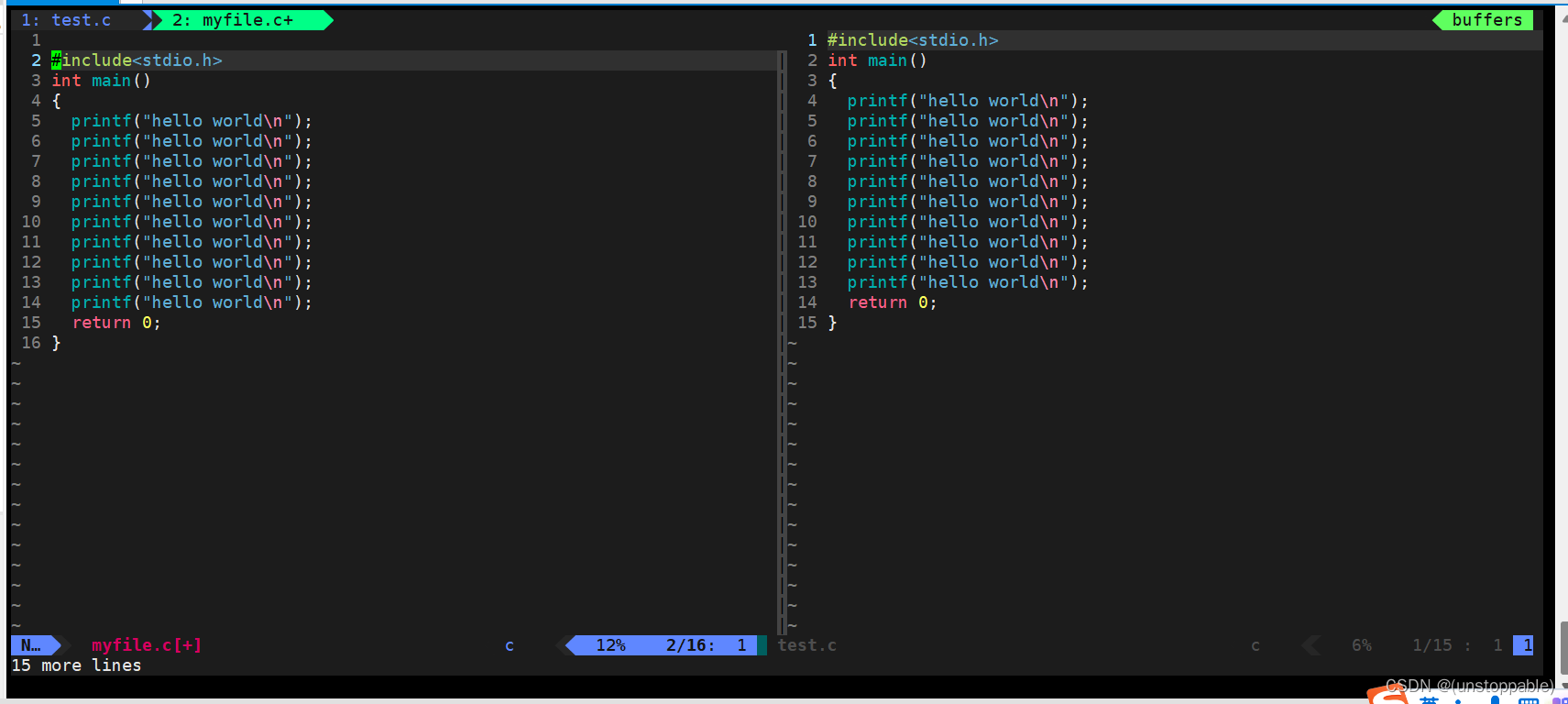Click the buffers label in tabline
Viewport: 1568px width, 704px height.
click(x=1486, y=20)
